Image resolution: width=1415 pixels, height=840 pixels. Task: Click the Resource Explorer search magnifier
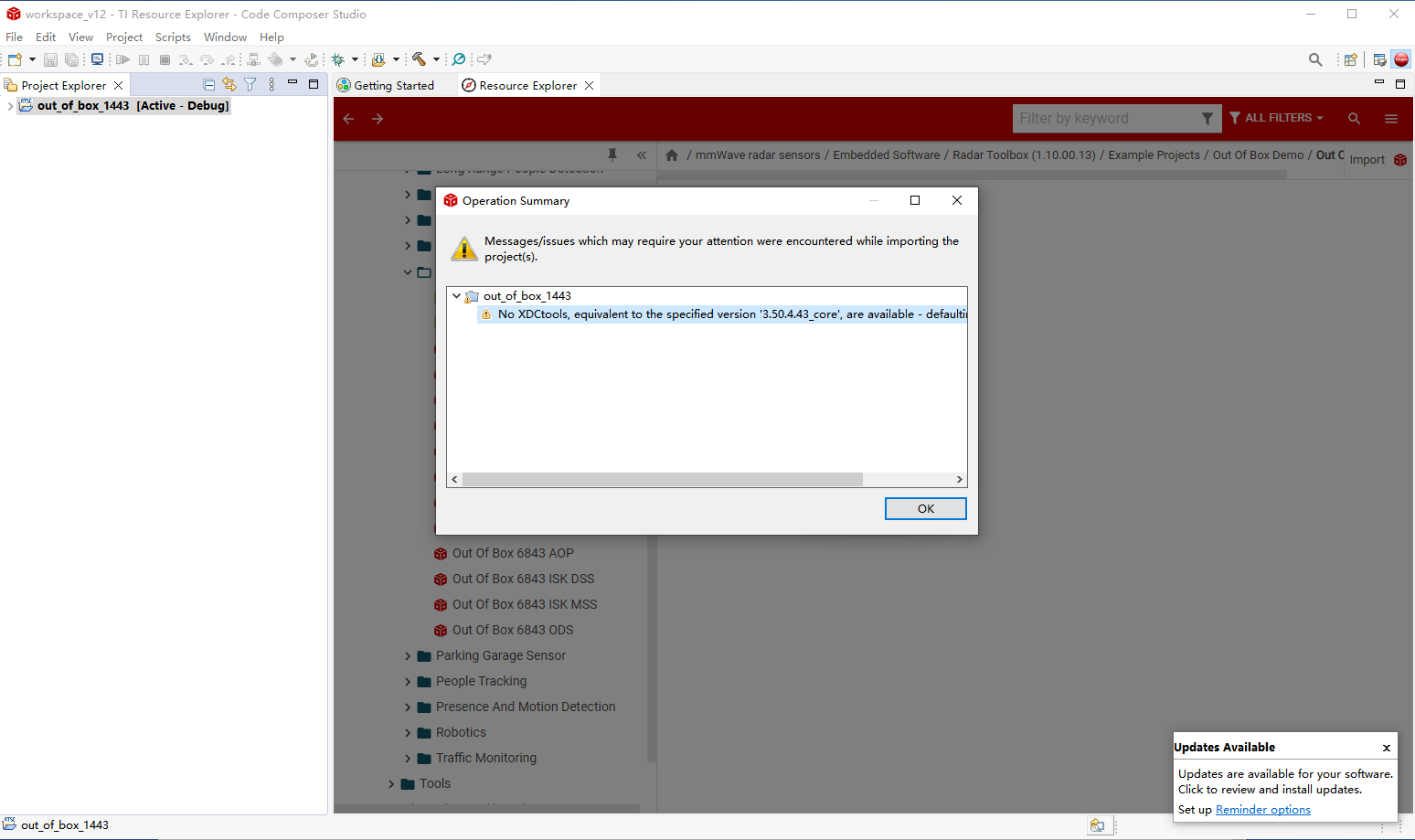click(x=1355, y=119)
